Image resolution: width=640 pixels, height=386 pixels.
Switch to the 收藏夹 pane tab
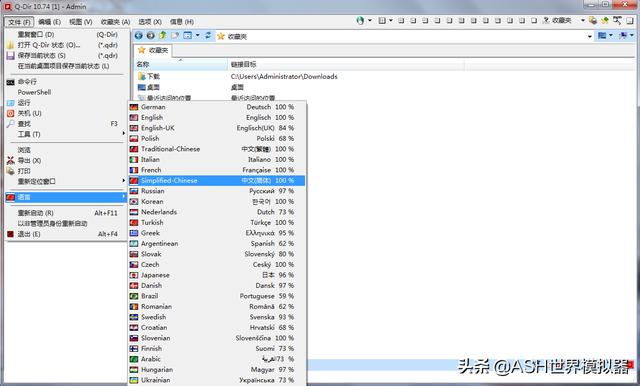[153, 50]
